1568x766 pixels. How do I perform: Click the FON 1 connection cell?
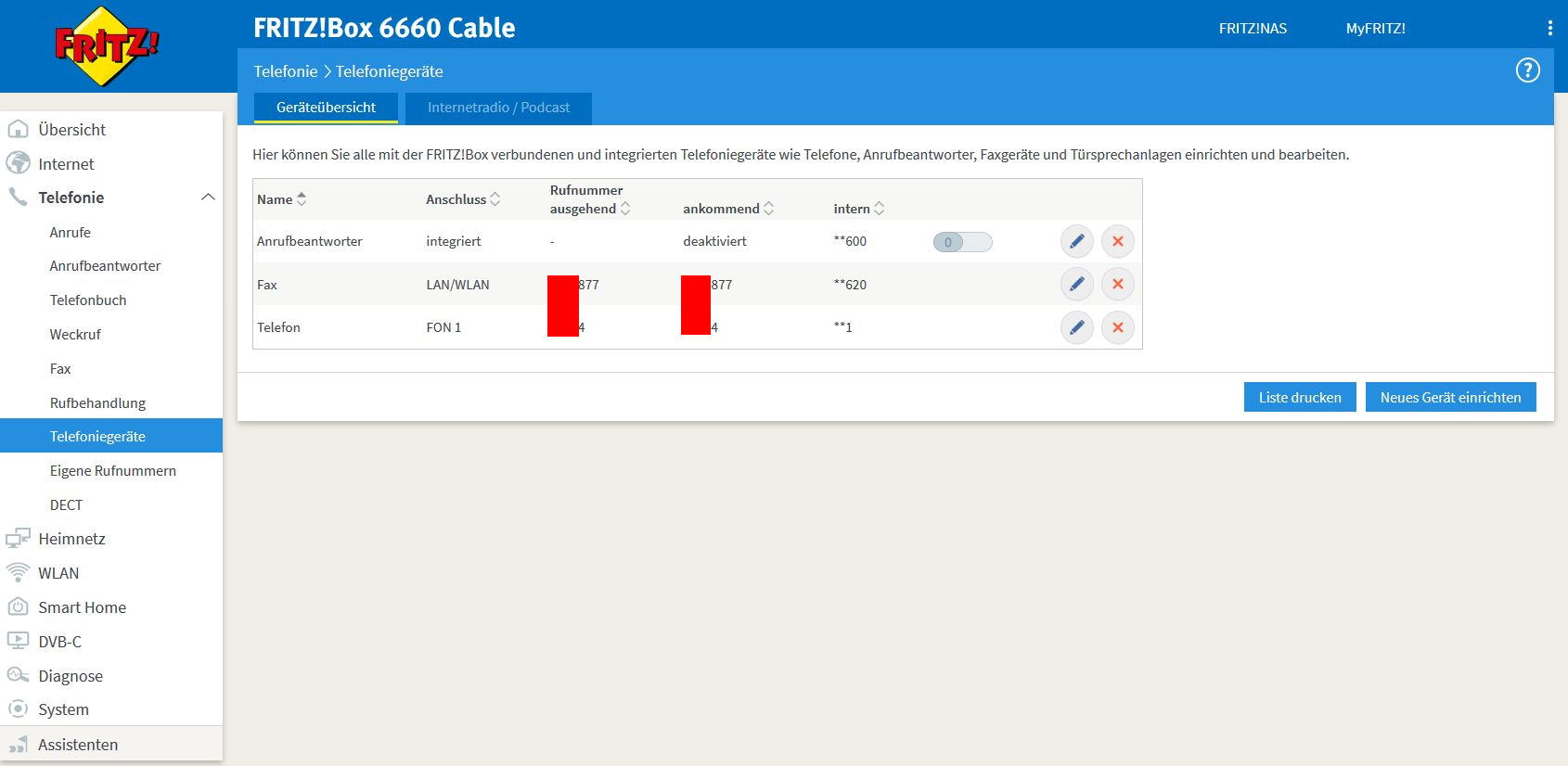click(443, 327)
